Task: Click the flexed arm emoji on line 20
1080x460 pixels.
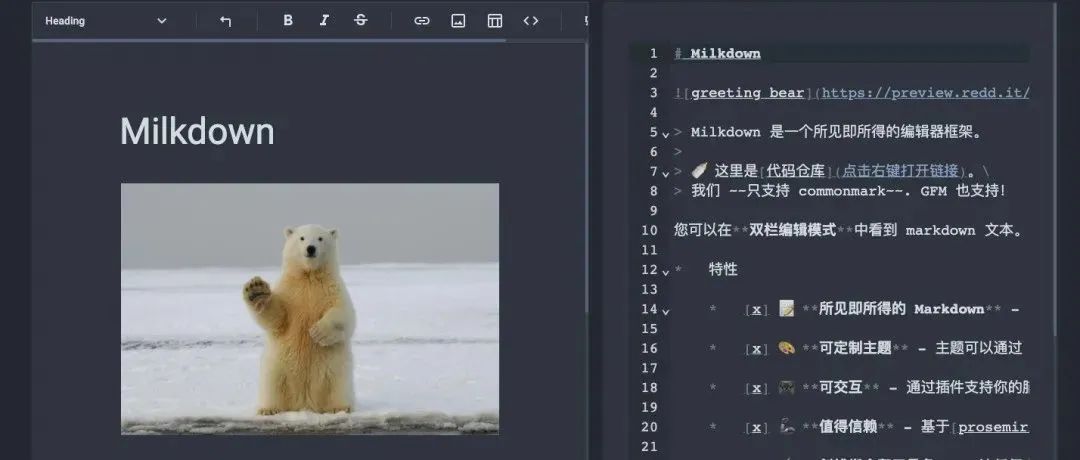Action: click(x=787, y=427)
